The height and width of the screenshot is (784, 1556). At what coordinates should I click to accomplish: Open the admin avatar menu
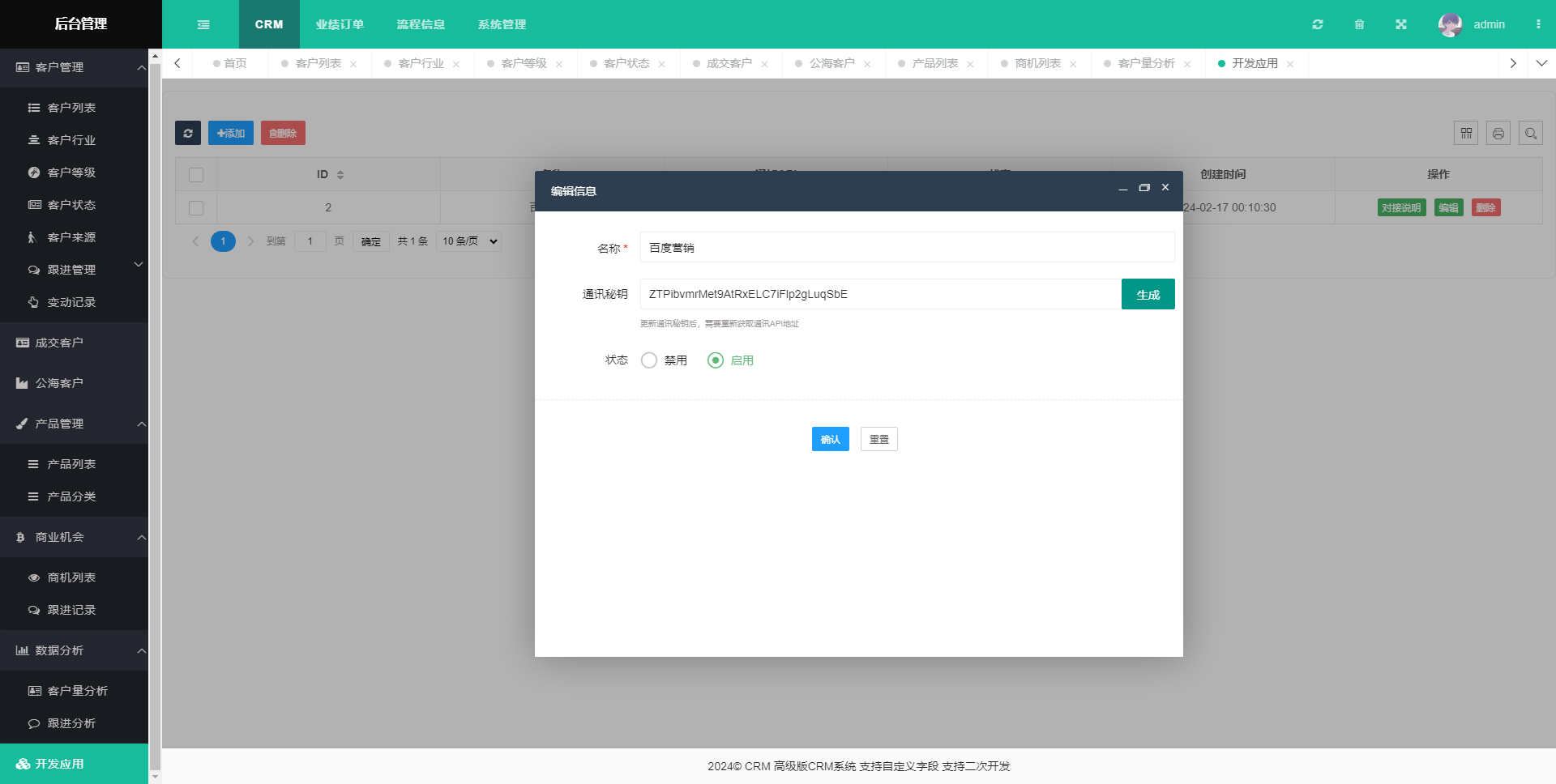(1471, 24)
